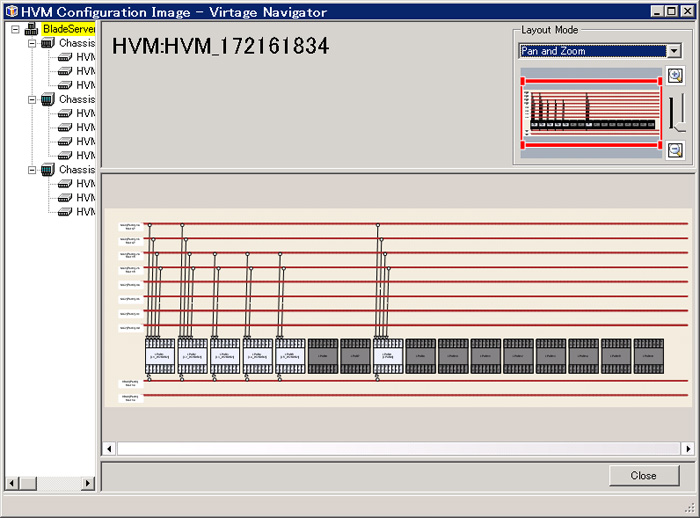Select the bottom Chassis tree label
The width and height of the screenshot is (700, 518).
click(x=77, y=170)
